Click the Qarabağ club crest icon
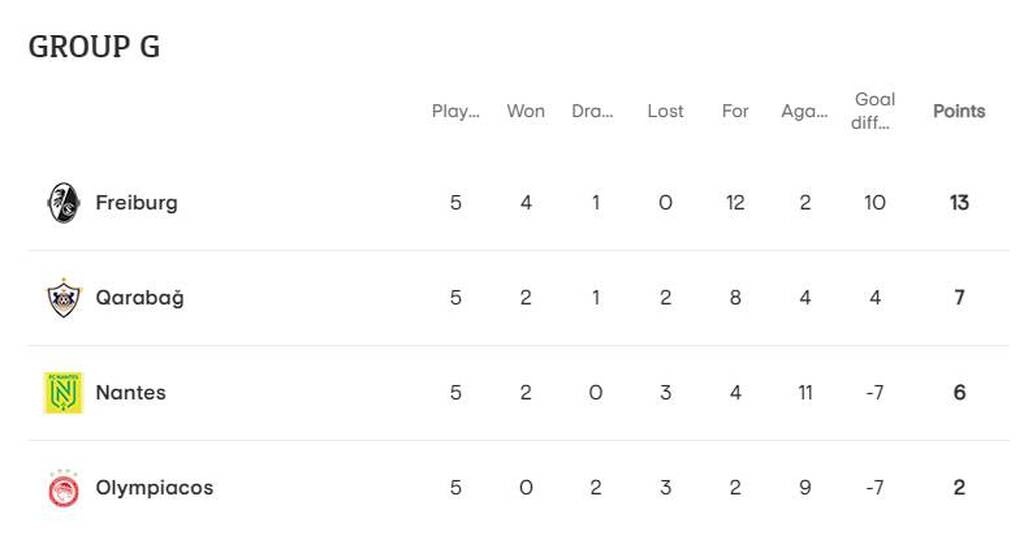Image resolution: width=1024 pixels, height=553 pixels. pos(64,298)
